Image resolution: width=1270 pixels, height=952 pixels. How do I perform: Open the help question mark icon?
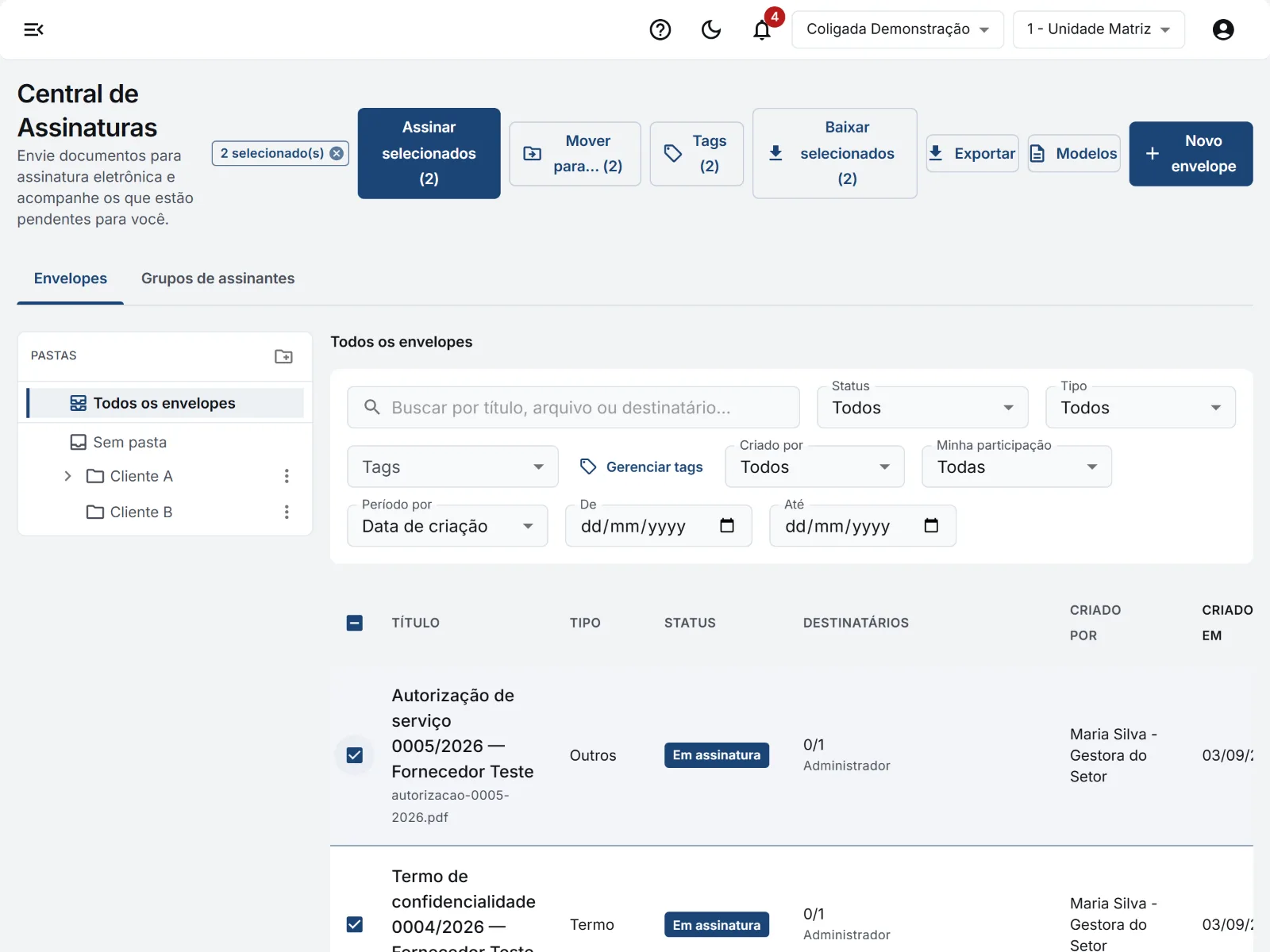(x=660, y=29)
